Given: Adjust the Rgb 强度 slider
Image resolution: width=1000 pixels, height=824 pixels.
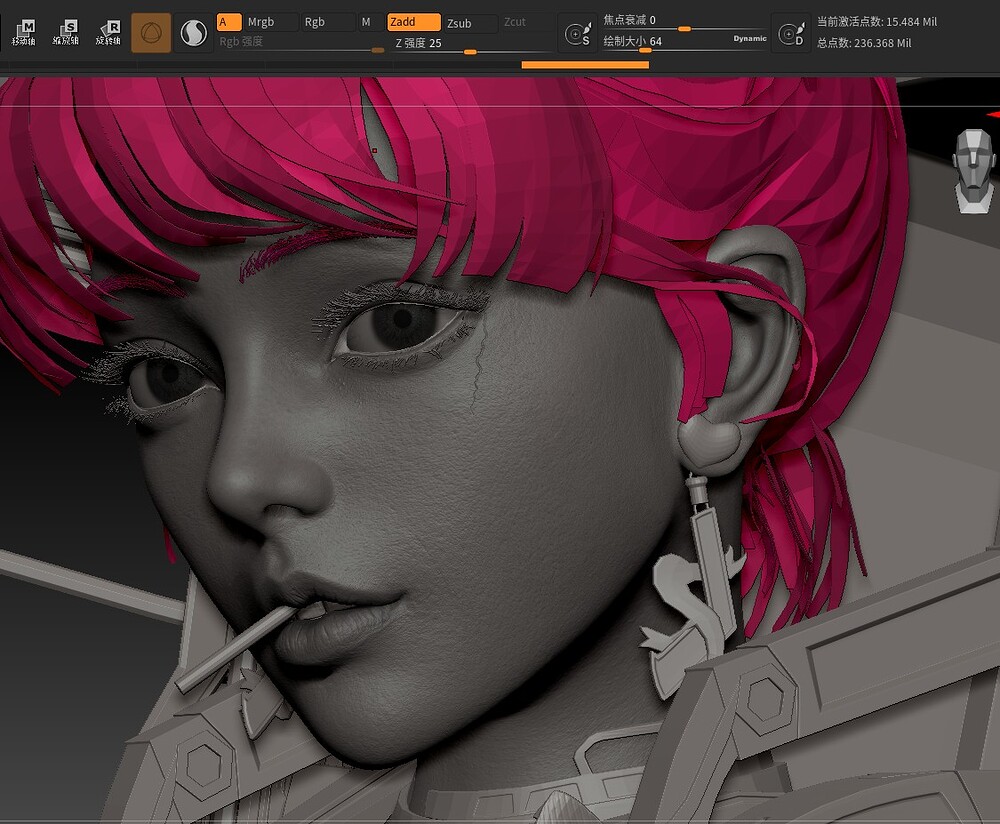Looking at the screenshot, I should pyautogui.click(x=301, y=43).
